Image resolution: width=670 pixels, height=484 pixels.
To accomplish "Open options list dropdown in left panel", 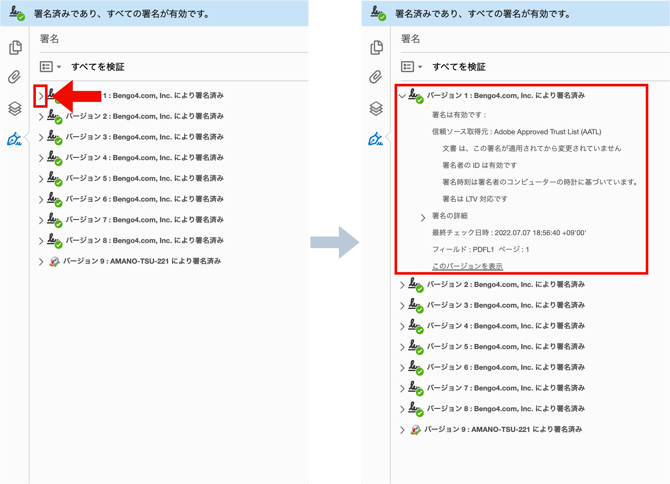I will (50, 67).
